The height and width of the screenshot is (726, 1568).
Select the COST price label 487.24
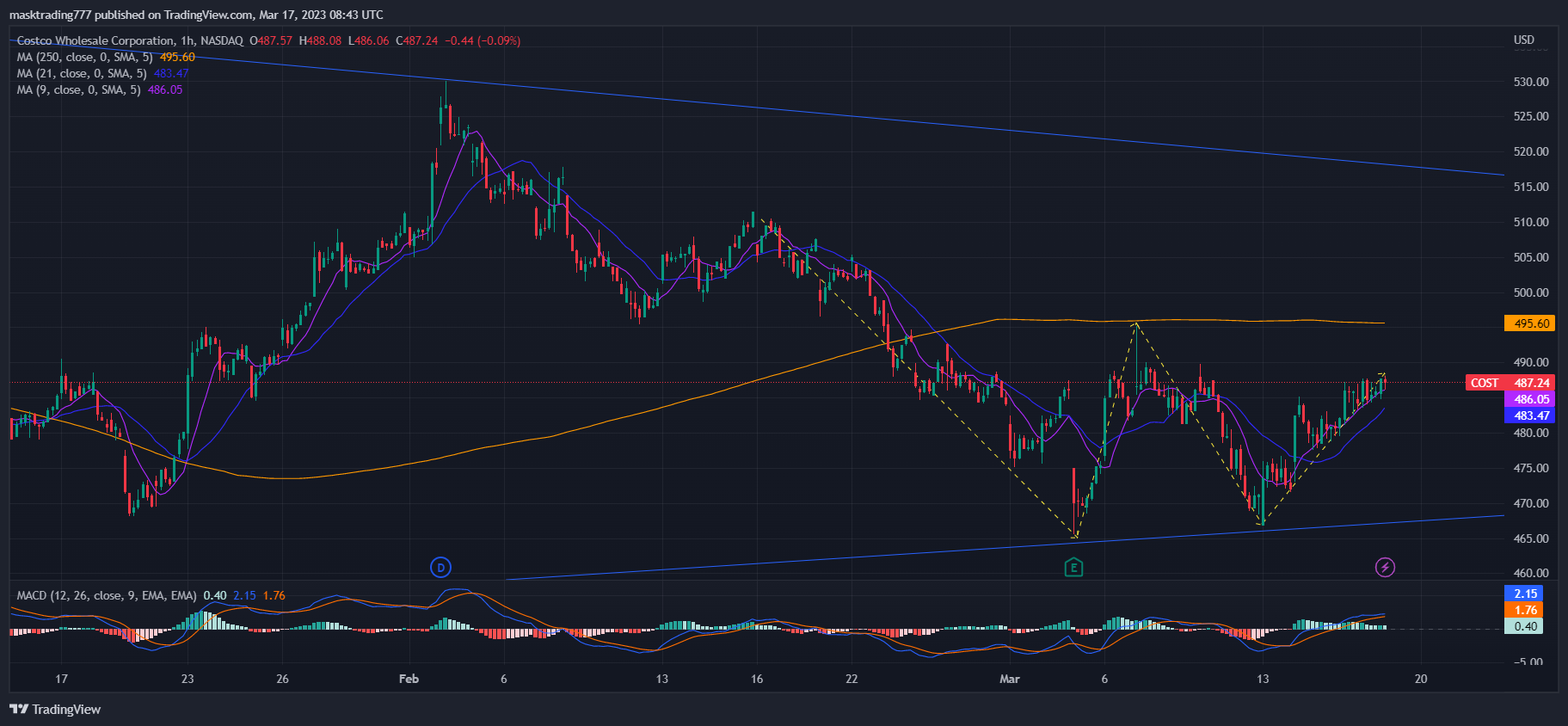coord(1510,383)
